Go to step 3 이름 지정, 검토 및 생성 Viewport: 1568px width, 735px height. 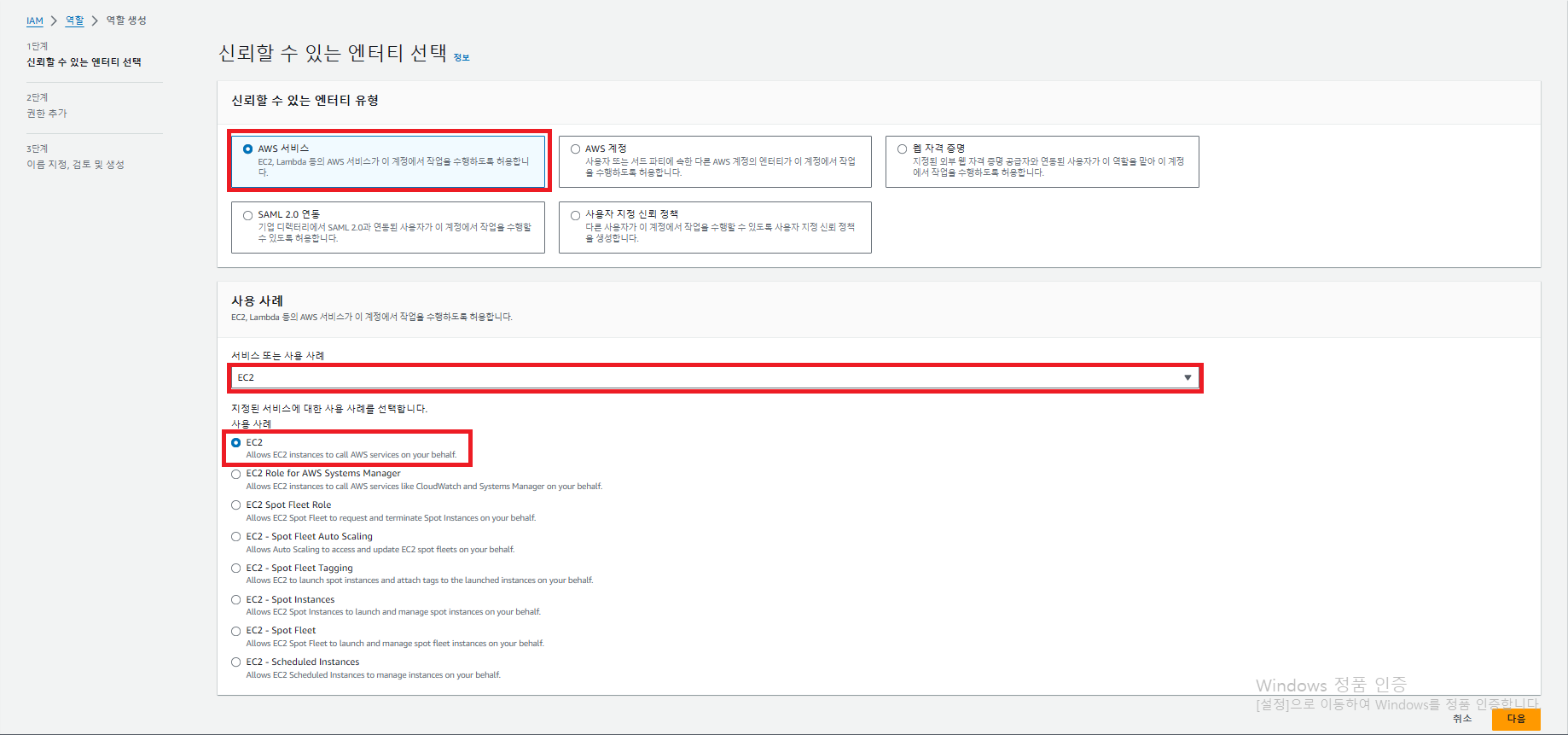(75, 165)
